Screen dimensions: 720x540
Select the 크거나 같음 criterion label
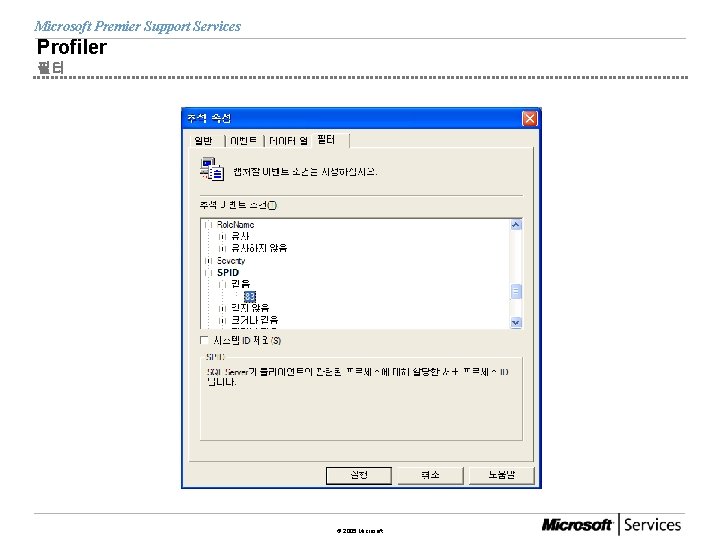pos(254,320)
